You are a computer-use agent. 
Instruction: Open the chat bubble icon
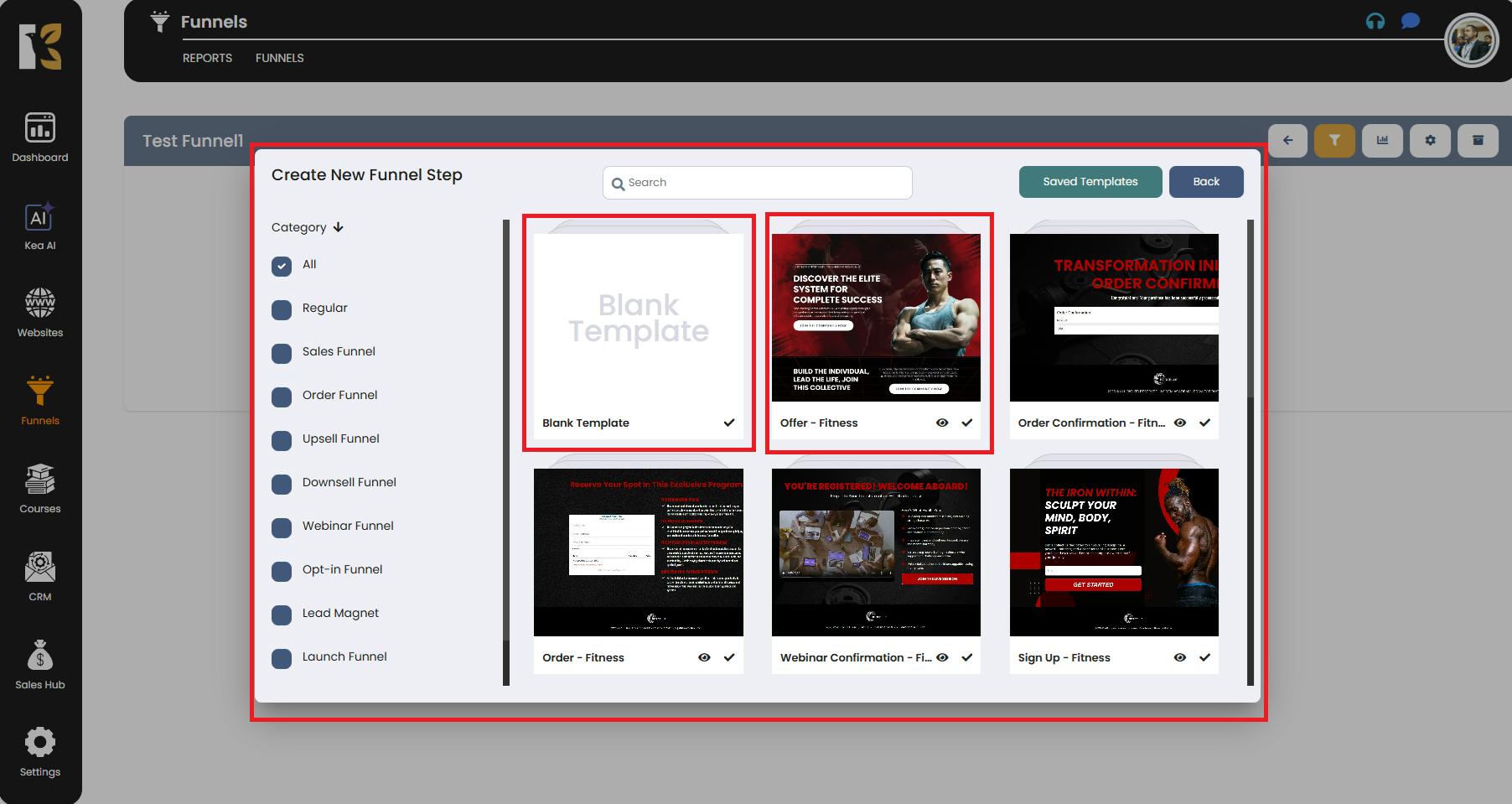coord(1411,22)
